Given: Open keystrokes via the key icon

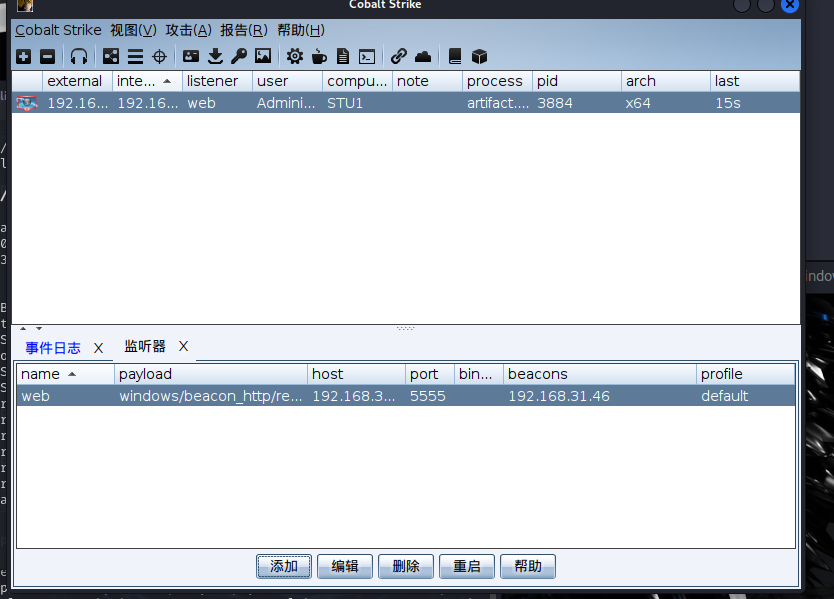Looking at the screenshot, I should click(x=239, y=56).
